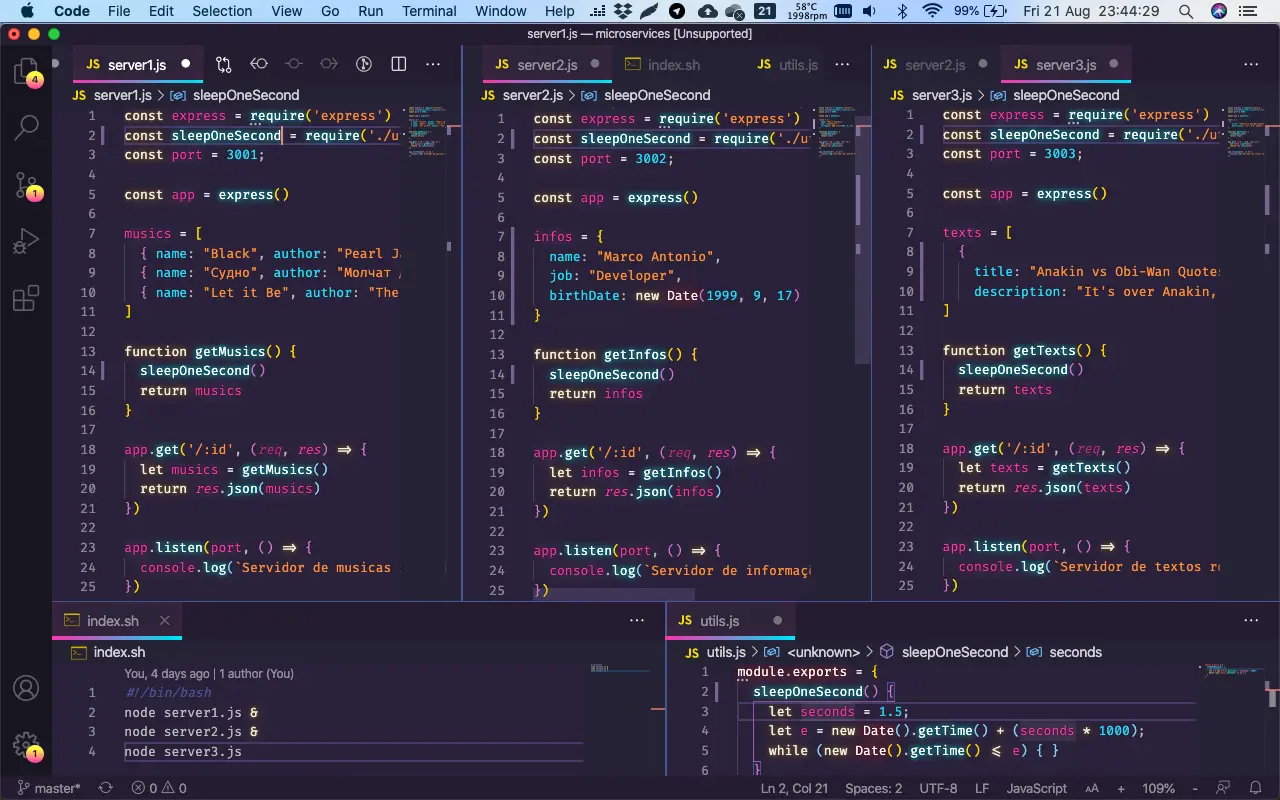Change indentation via Spaces: 2

[x=873, y=788]
